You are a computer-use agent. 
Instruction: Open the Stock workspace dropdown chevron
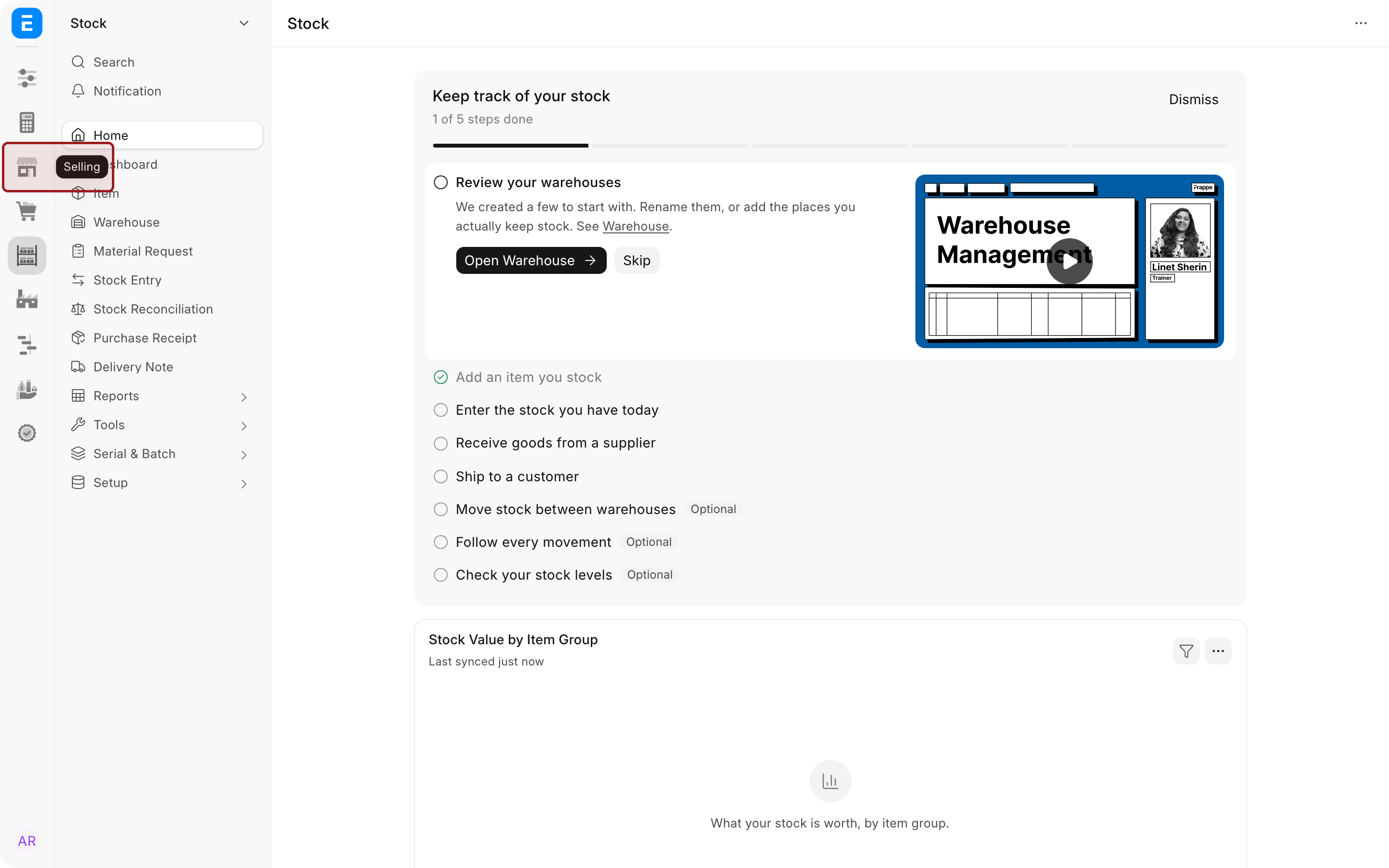point(244,23)
